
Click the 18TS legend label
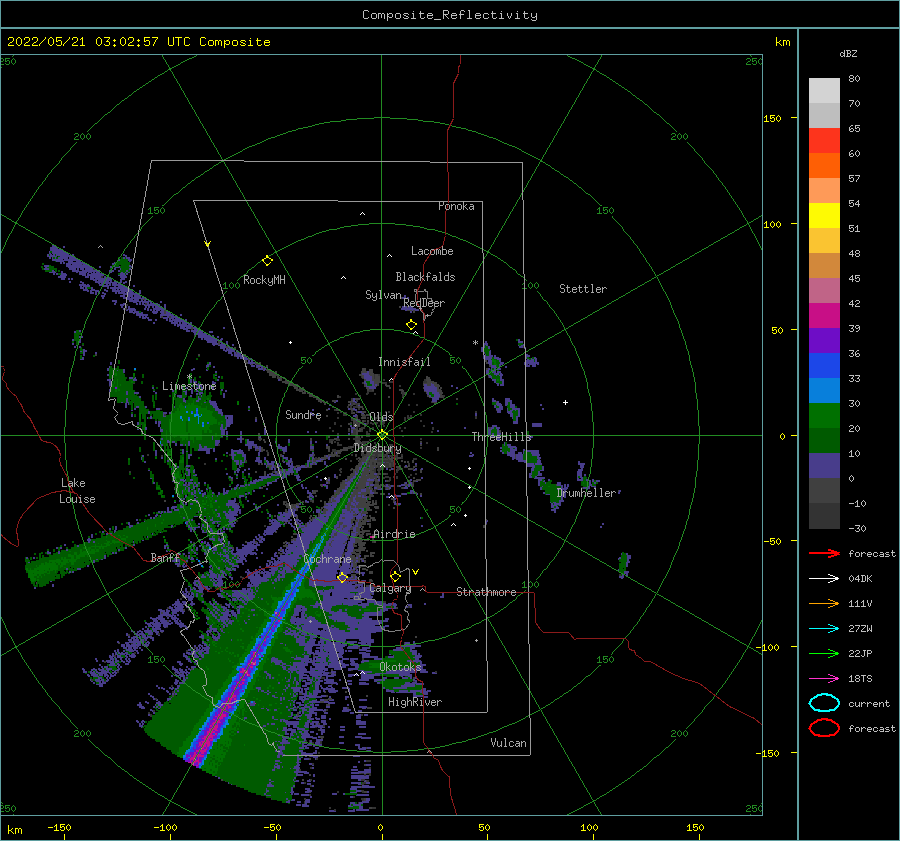(860, 679)
